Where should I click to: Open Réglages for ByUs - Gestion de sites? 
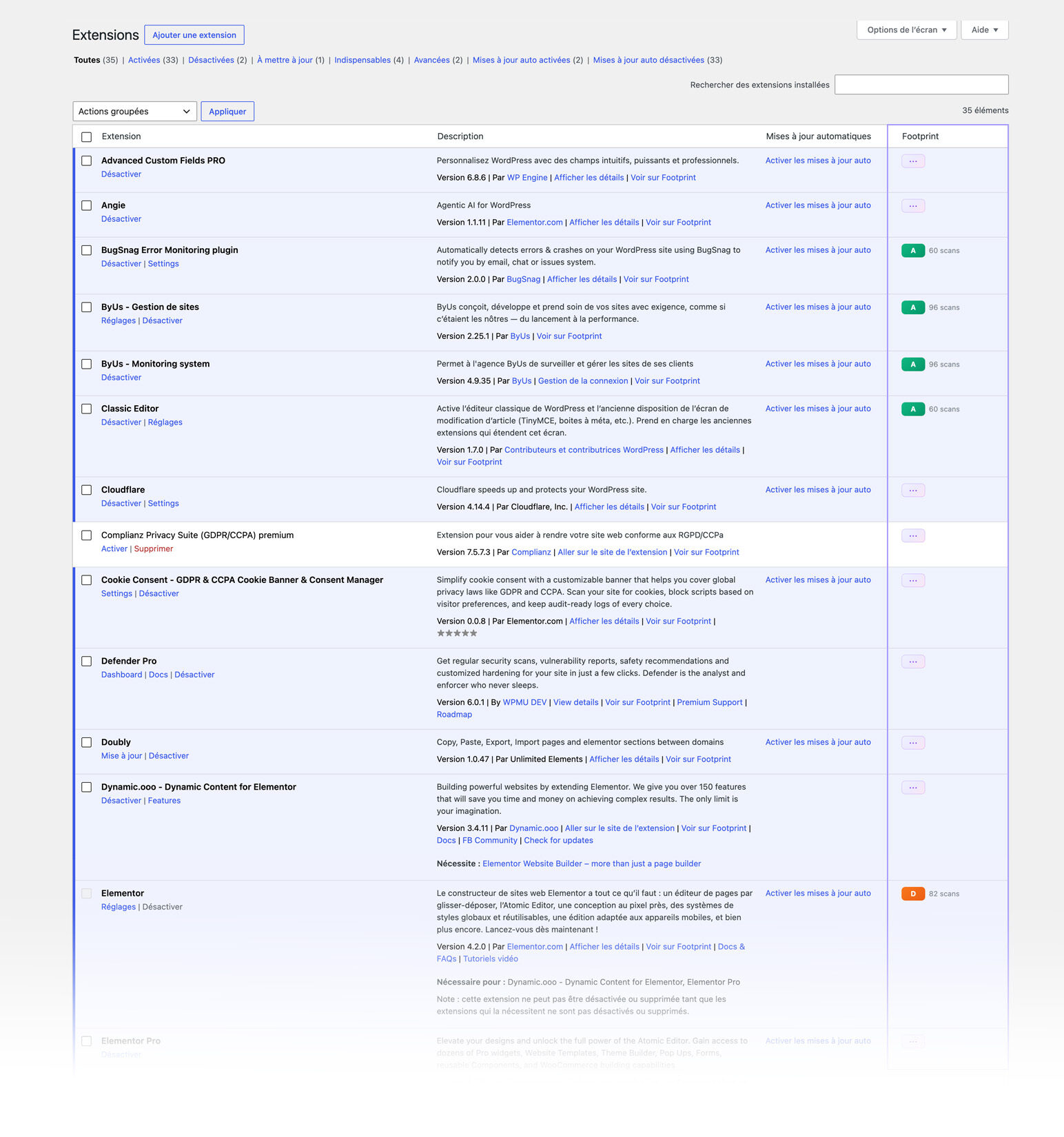tap(119, 320)
